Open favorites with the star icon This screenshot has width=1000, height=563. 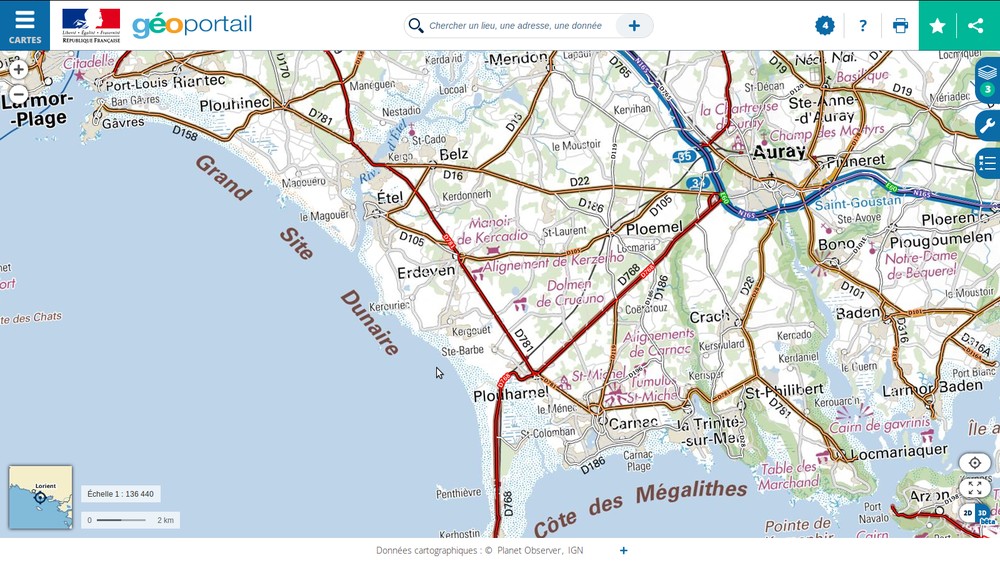click(x=937, y=26)
